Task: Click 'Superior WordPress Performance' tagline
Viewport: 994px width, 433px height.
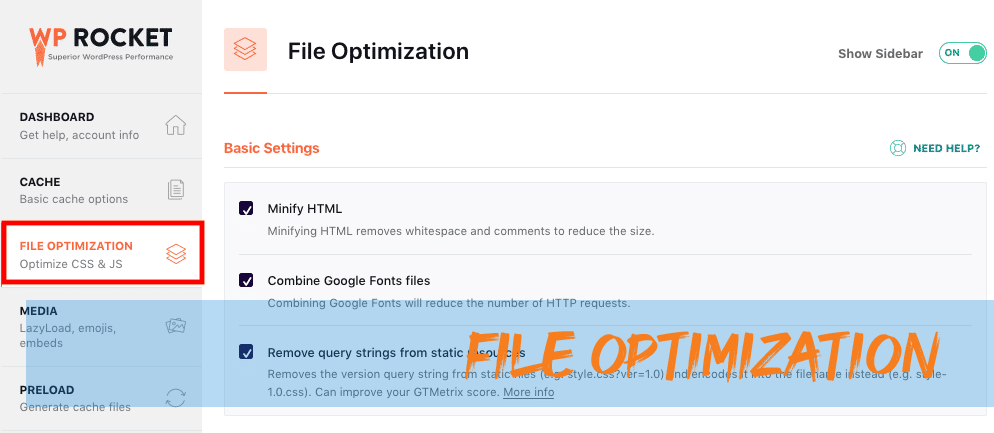Action: (109, 57)
